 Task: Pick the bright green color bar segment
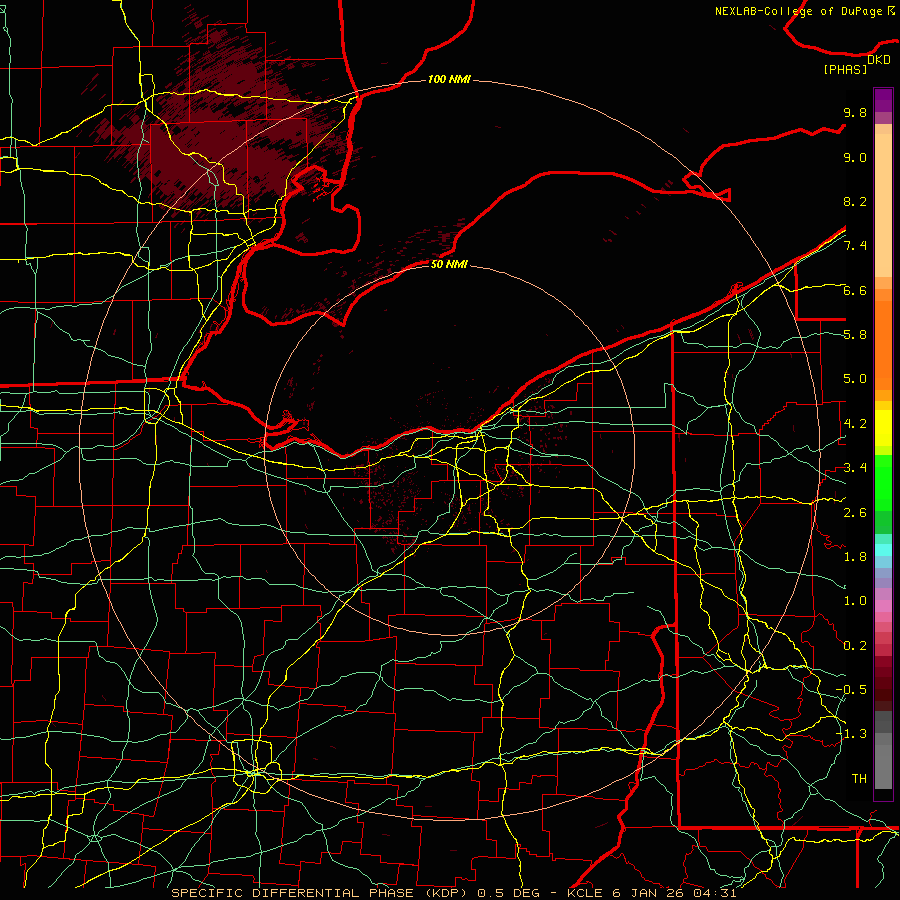point(883,483)
